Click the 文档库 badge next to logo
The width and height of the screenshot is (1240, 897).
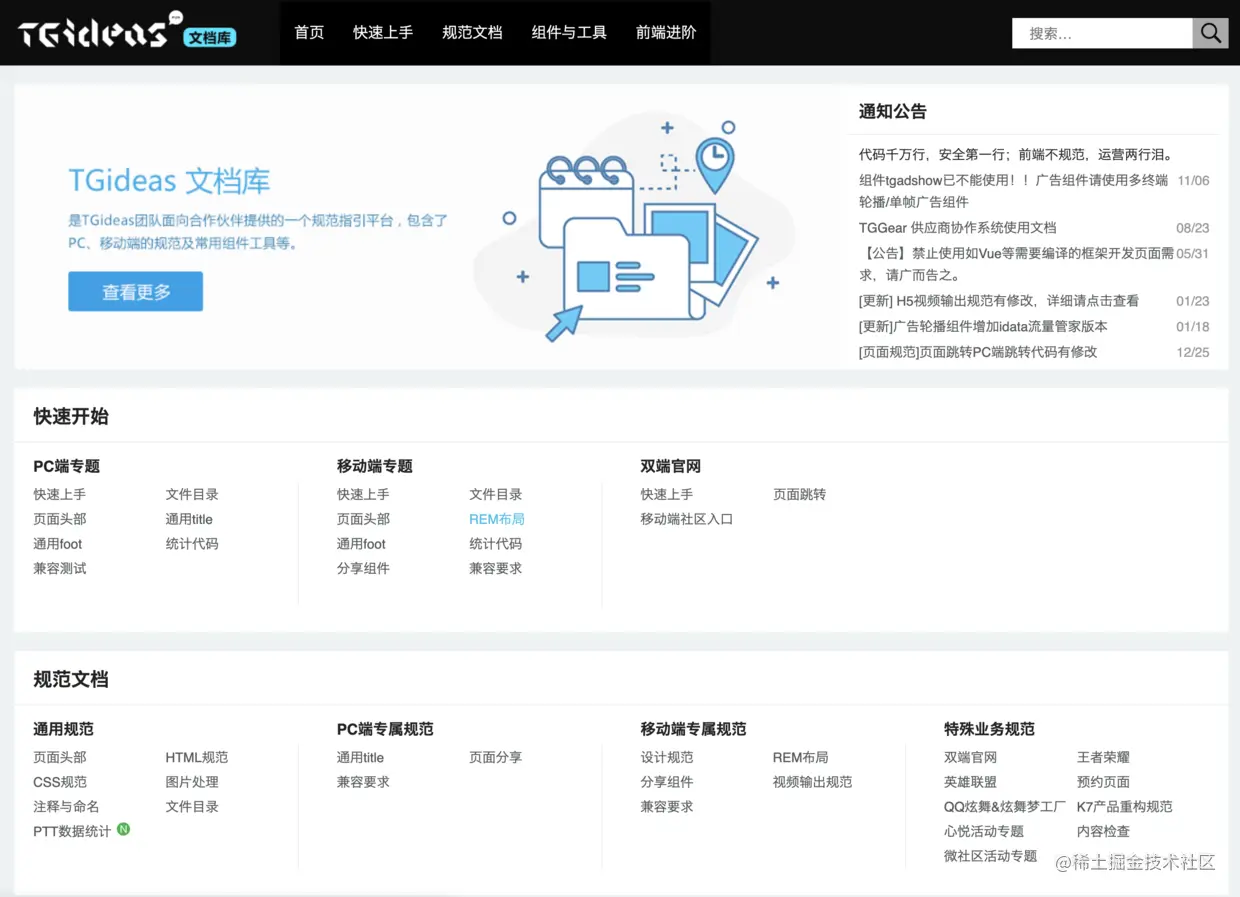(210, 38)
